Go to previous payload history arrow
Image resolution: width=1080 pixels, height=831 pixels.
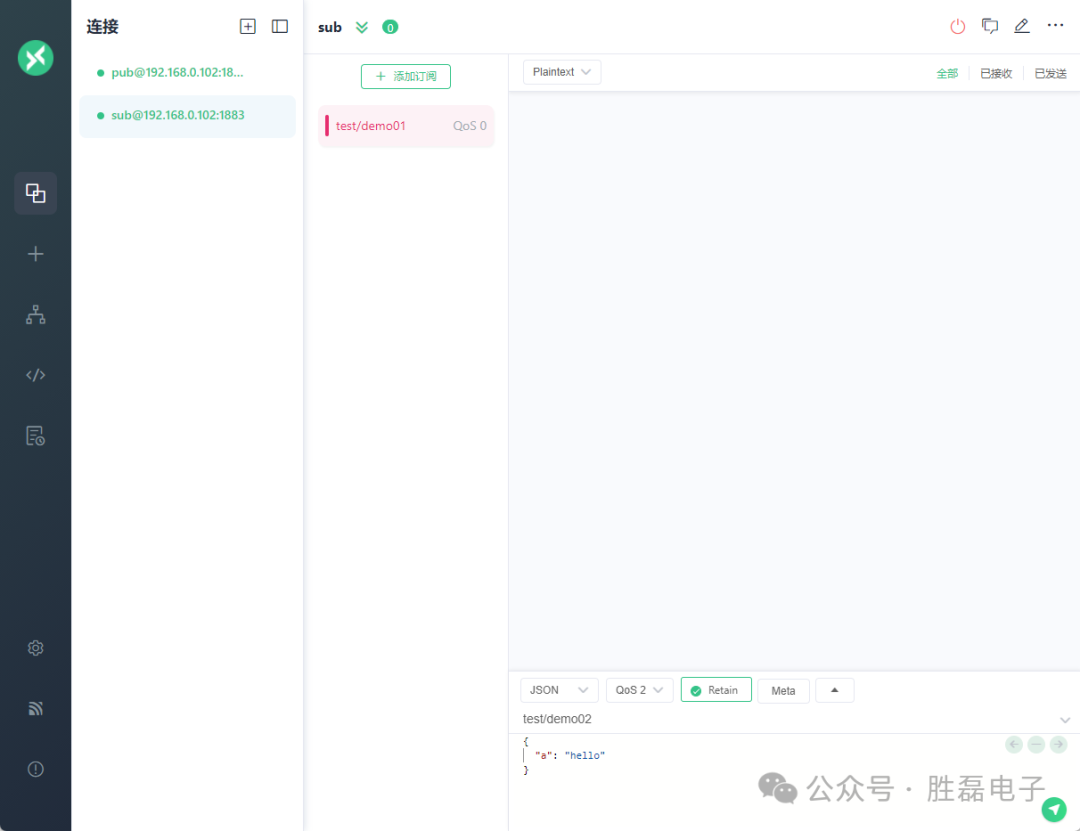pyautogui.click(x=1014, y=744)
